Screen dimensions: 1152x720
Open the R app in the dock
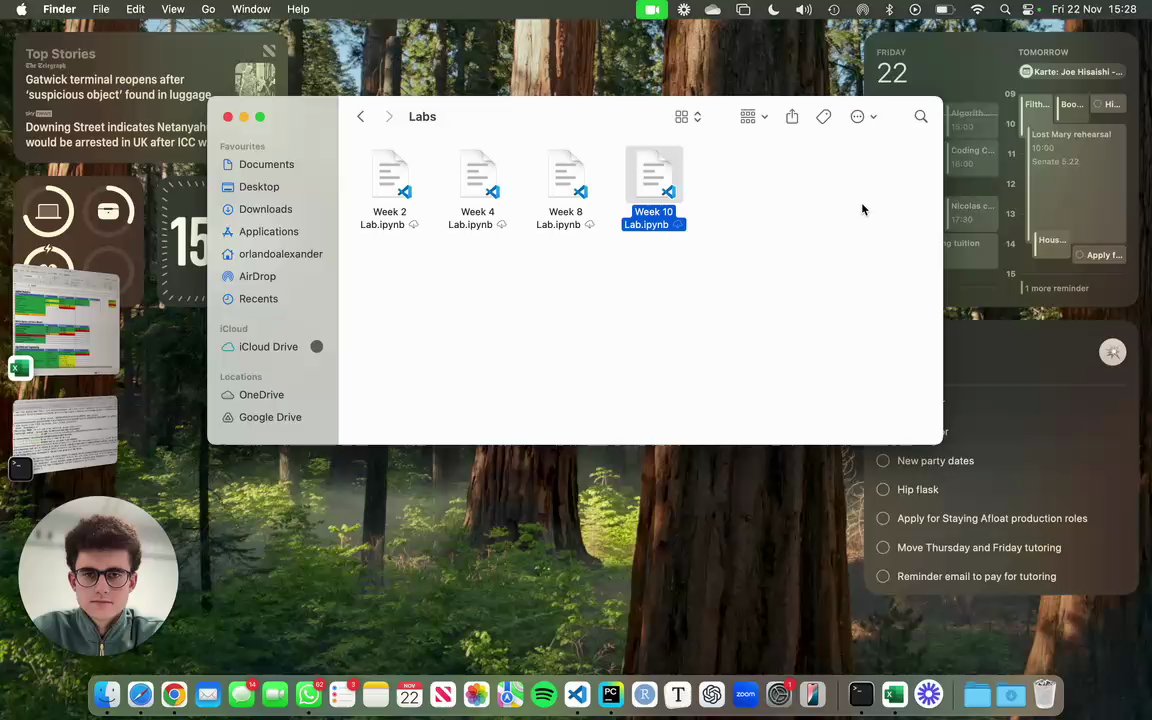[645, 694]
